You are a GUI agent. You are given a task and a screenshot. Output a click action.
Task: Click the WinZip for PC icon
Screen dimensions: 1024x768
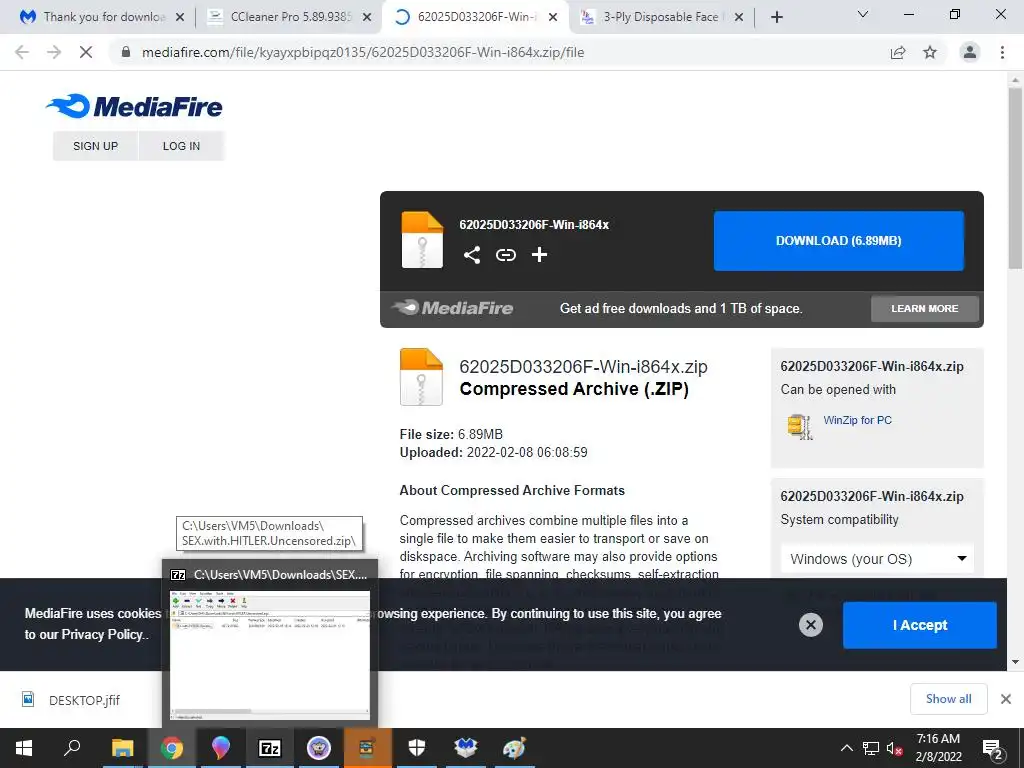[x=799, y=426]
